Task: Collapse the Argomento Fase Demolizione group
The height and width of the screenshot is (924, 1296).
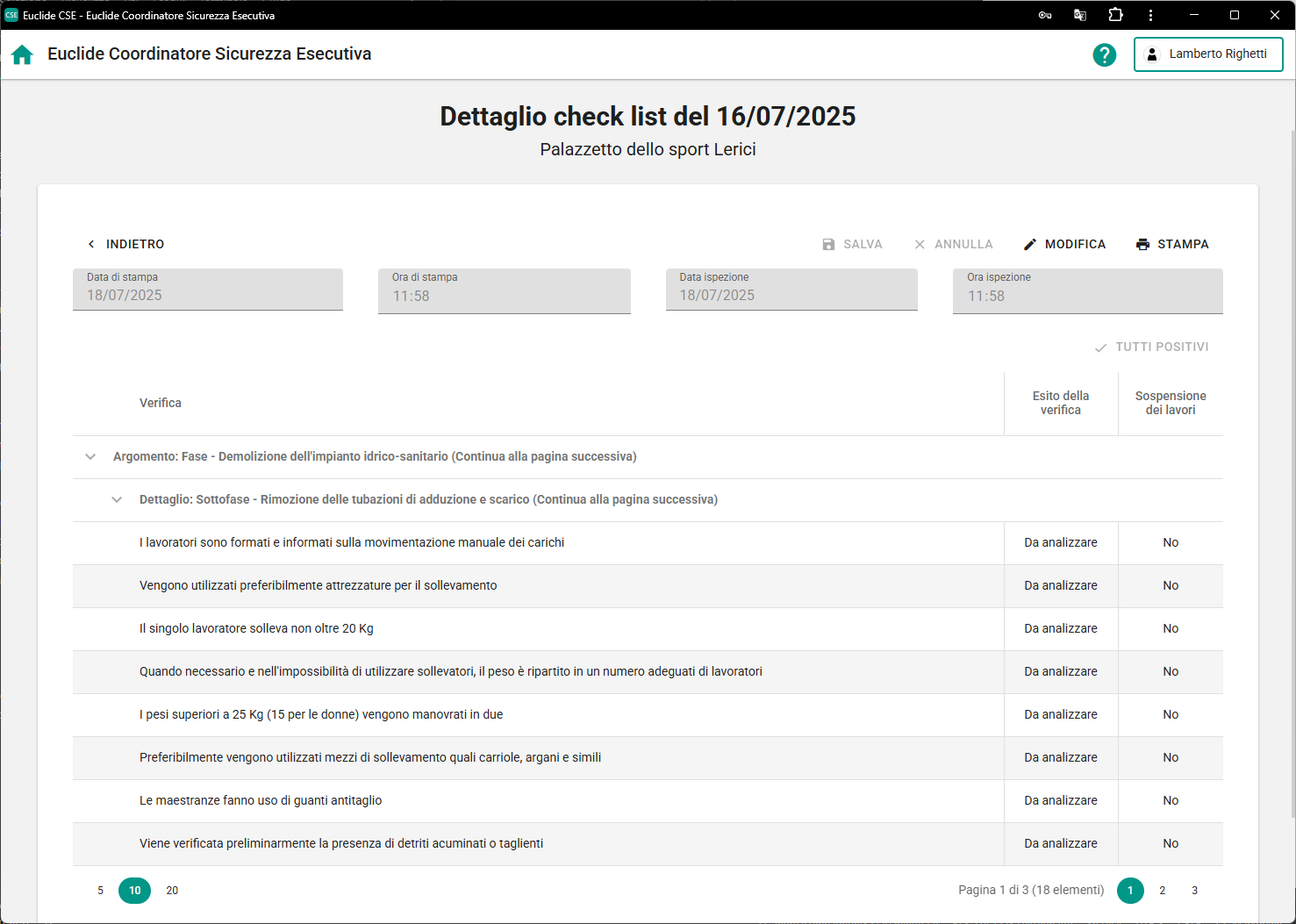Action: (x=90, y=457)
